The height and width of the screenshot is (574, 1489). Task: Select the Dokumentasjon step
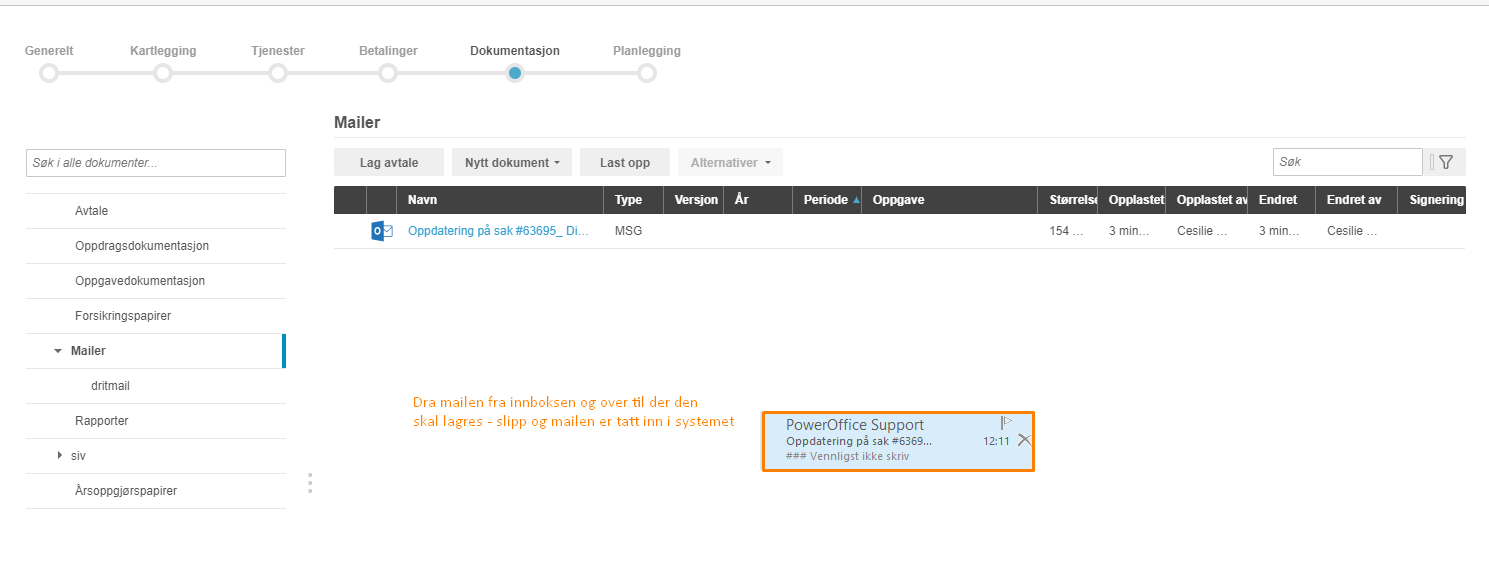[514, 72]
